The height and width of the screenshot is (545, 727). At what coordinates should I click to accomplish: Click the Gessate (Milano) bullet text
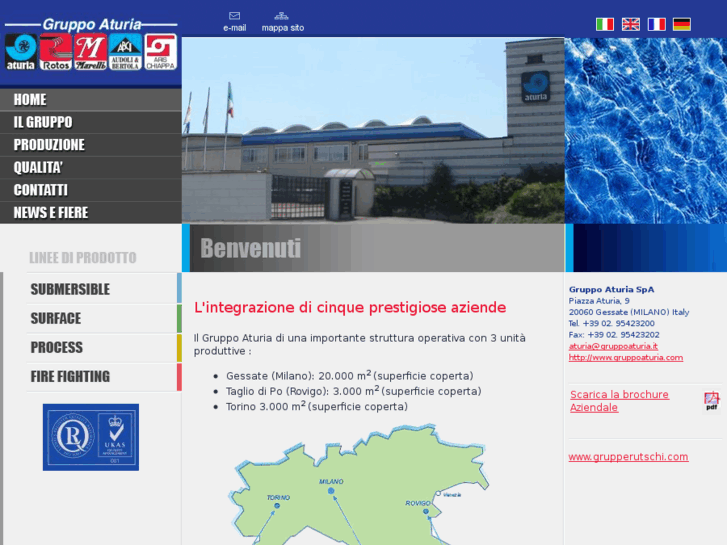(350, 375)
